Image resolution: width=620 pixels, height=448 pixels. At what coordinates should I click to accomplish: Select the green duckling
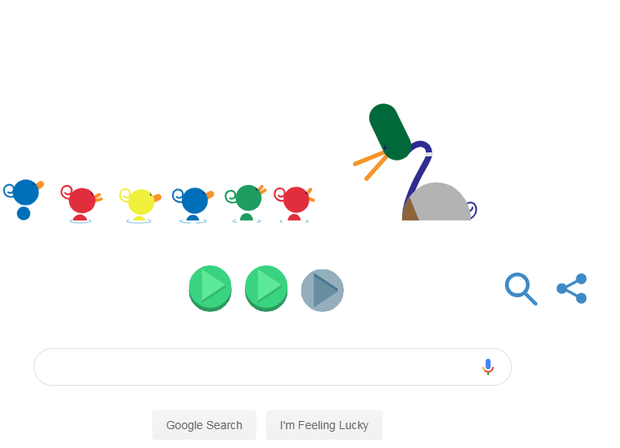(x=246, y=202)
